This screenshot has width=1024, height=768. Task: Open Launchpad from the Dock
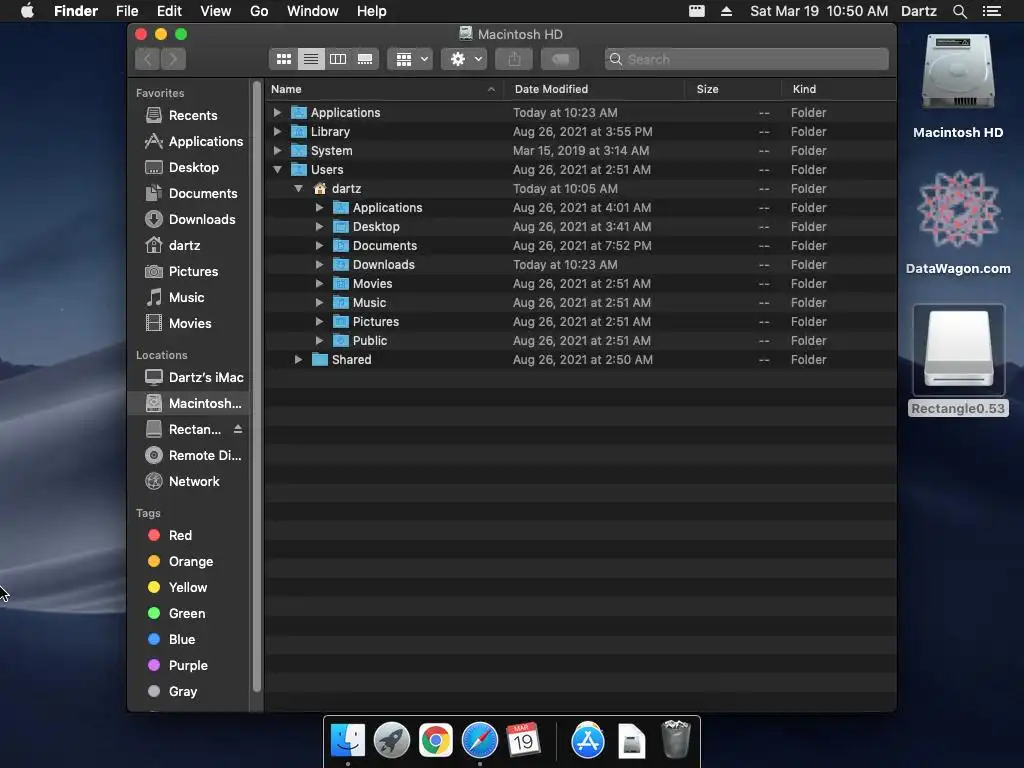tap(392, 741)
